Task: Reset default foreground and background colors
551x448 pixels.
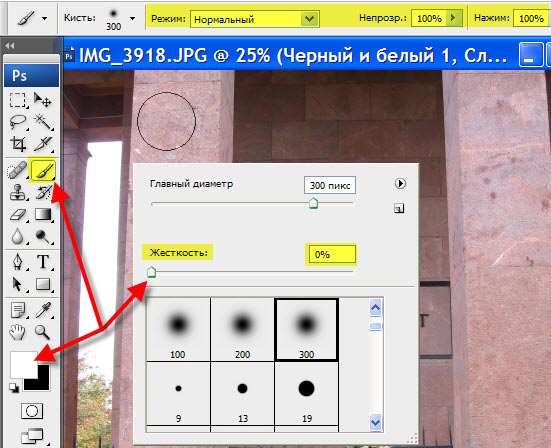Action: click(x=14, y=388)
